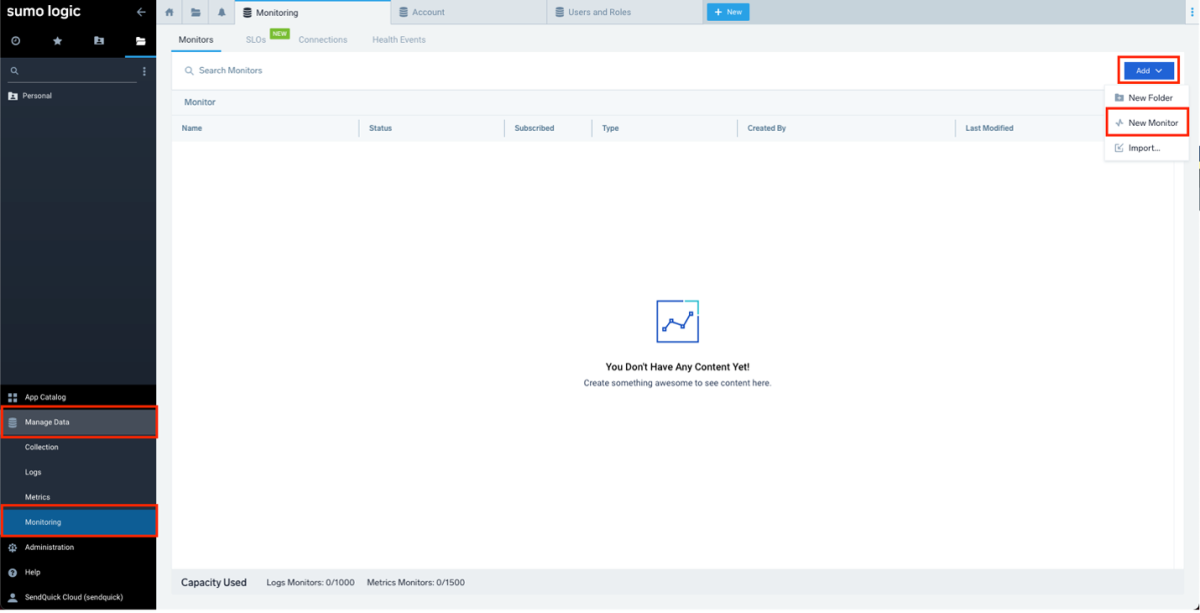Sort by Name column header

coord(192,128)
